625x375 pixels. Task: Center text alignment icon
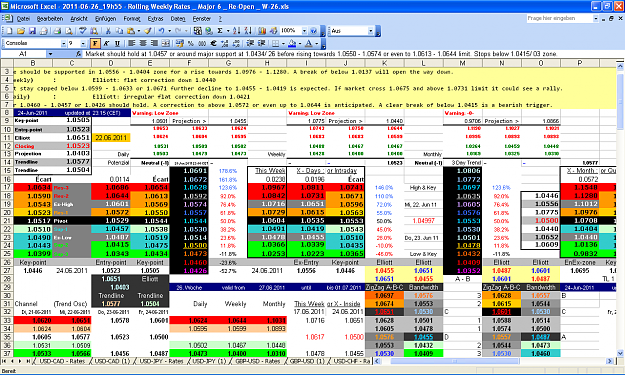(143, 43)
